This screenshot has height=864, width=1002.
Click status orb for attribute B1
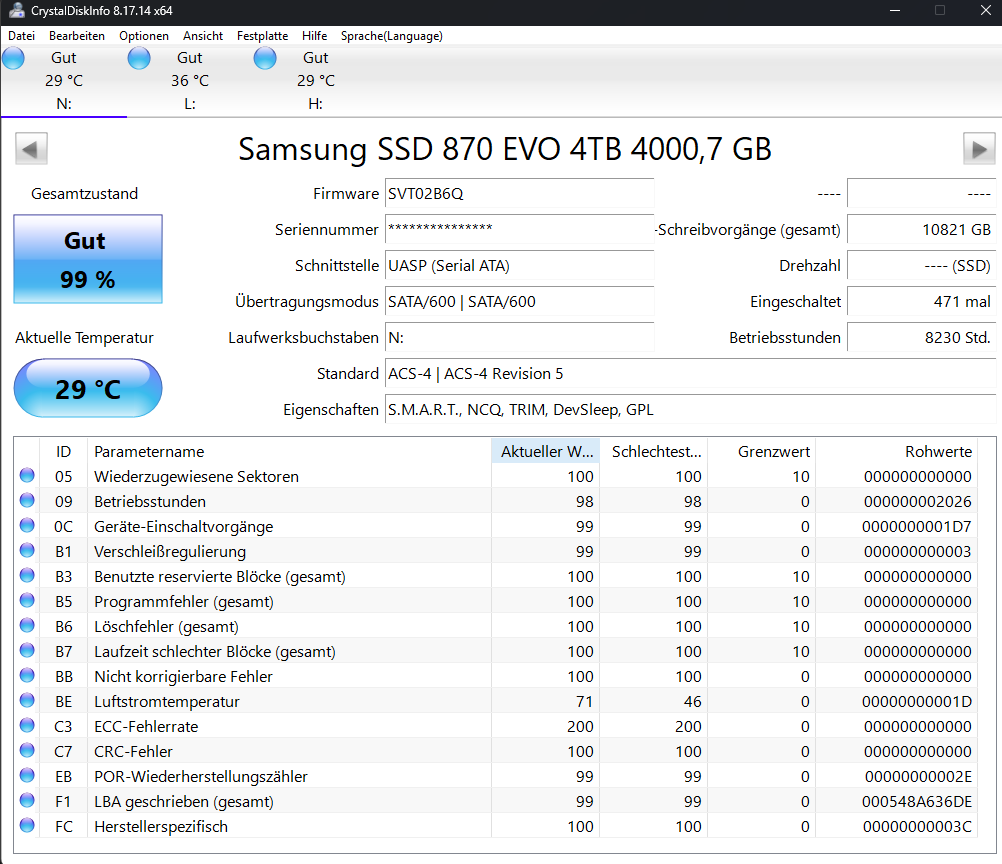click(x=27, y=550)
